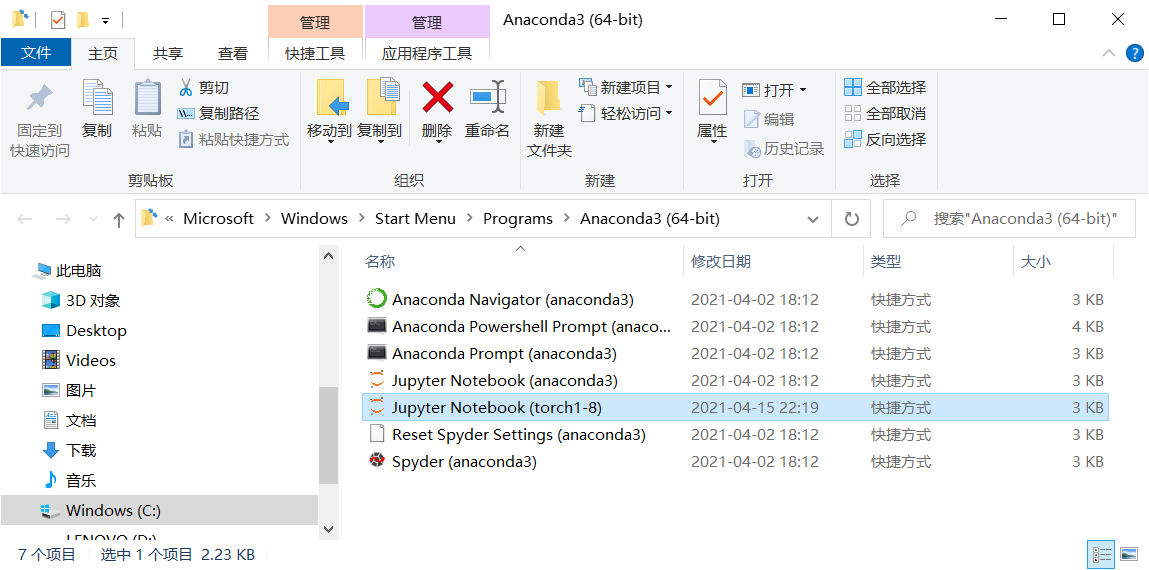This screenshot has height=570, width=1149.
Task: Open the File (文件) tab
Action: pos(36,53)
